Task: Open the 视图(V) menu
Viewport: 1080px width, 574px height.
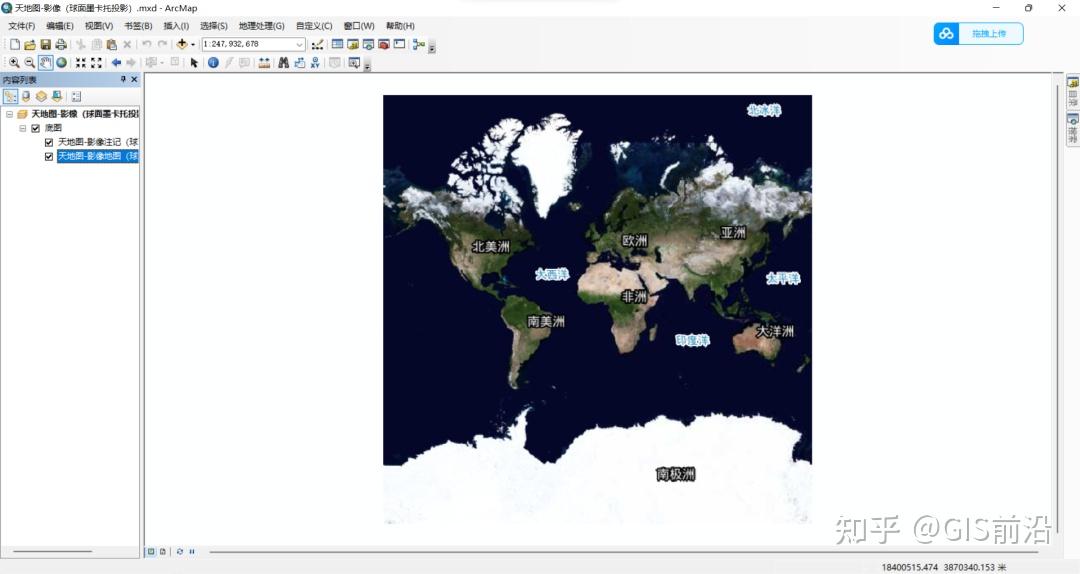Action: click(98, 26)
